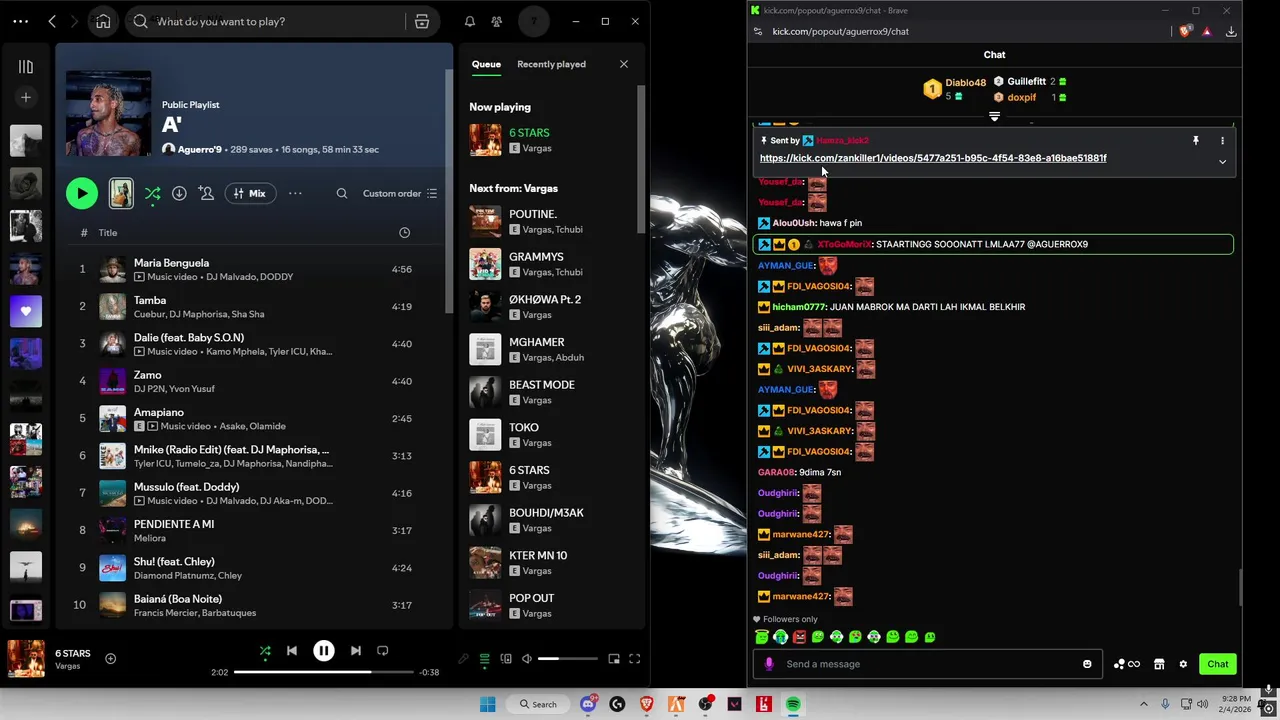Switch to the Recently played tab
Image resolution: width=1280 pixels, height=720 pixels.
551,64
